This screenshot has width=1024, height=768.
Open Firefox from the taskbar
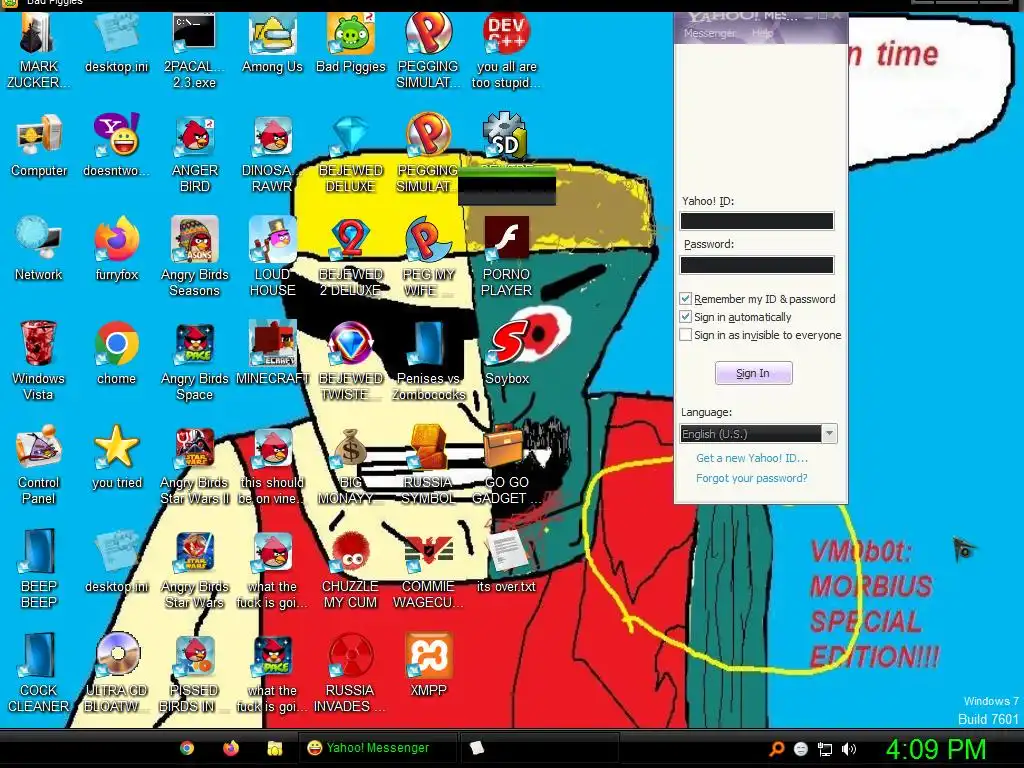(x=231, y=748)
